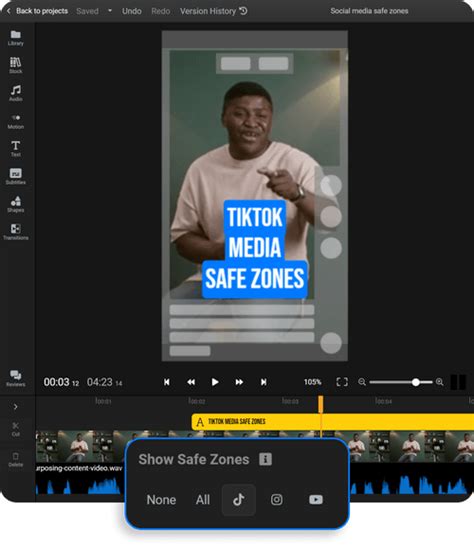Open the Subtitles panel

pyautogui.click(x=16, y=177)
